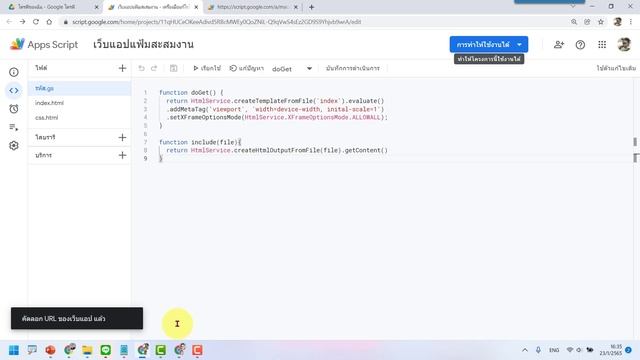The width and height of the screenshot is (640, 360).
Task: Open the Help question mark icon
Action: tap(580, 44)
